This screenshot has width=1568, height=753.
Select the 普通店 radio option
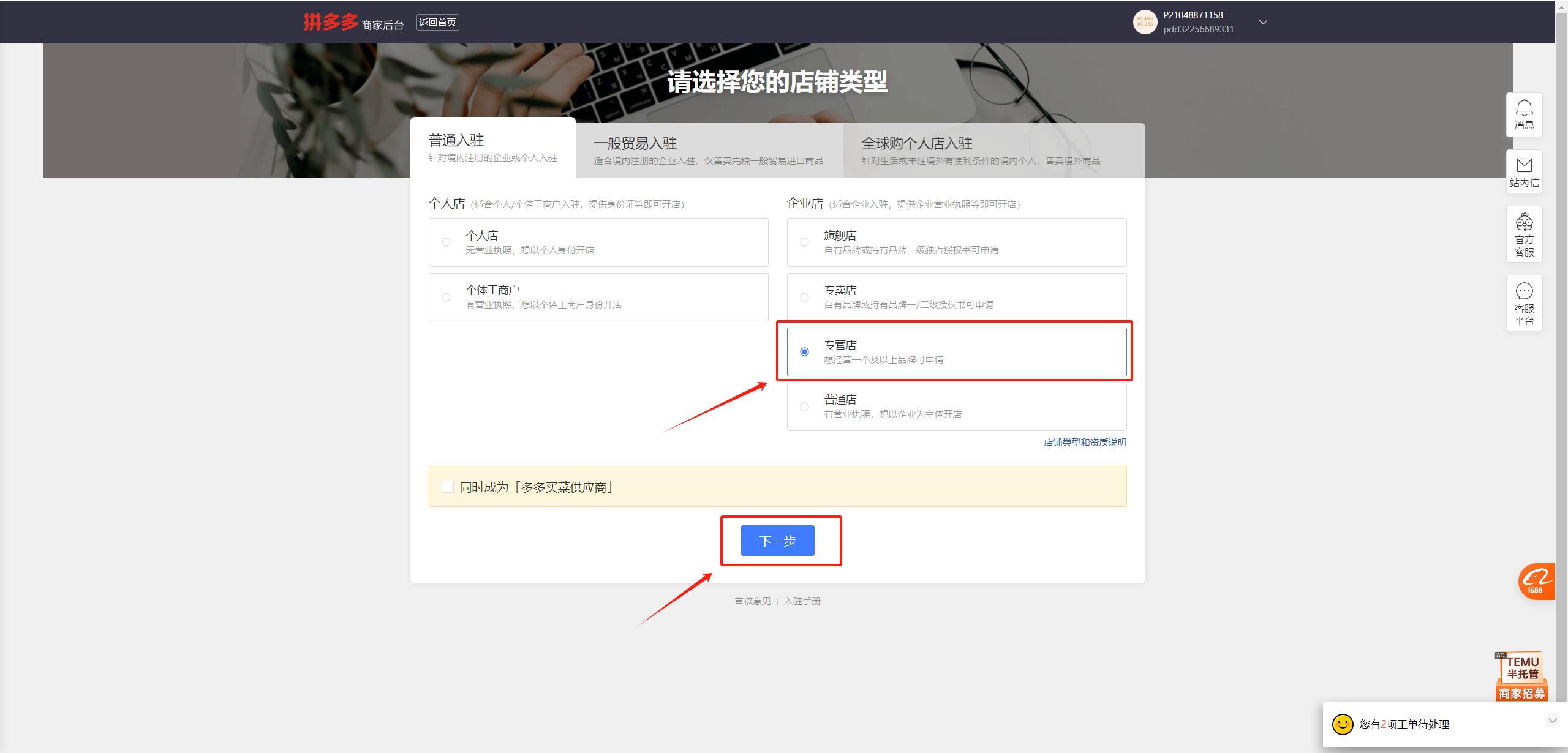pos(805,406)
